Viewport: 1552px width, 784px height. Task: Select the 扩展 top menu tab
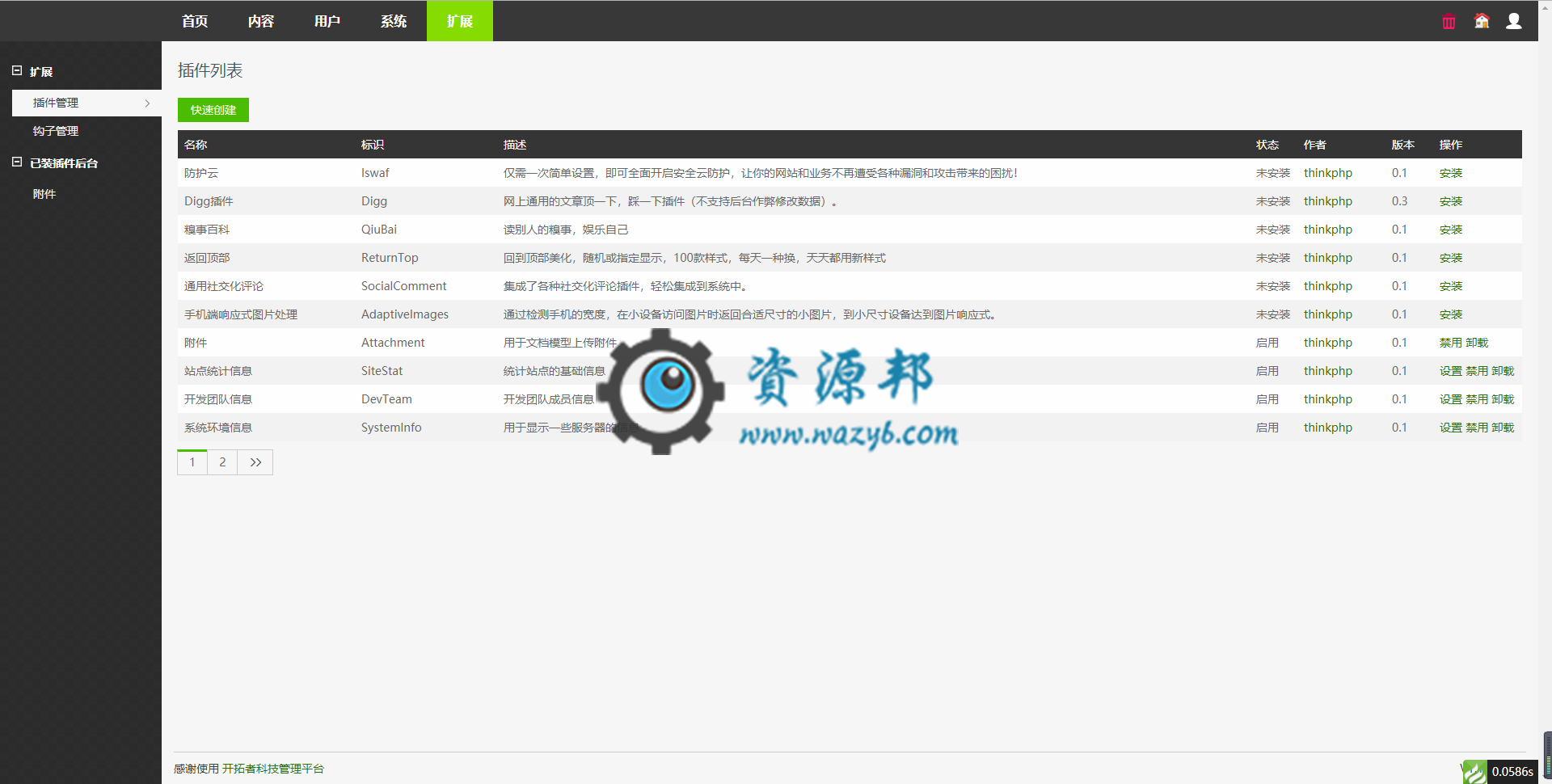point(460,21)
